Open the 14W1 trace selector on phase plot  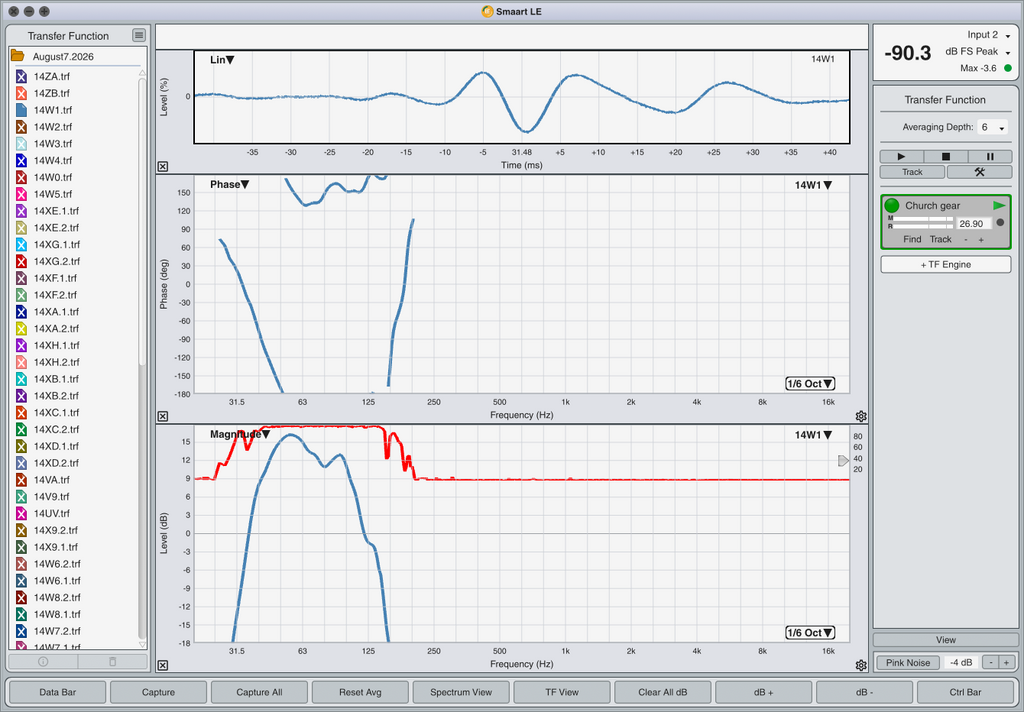pyautogui.click(x=813, y=185)
